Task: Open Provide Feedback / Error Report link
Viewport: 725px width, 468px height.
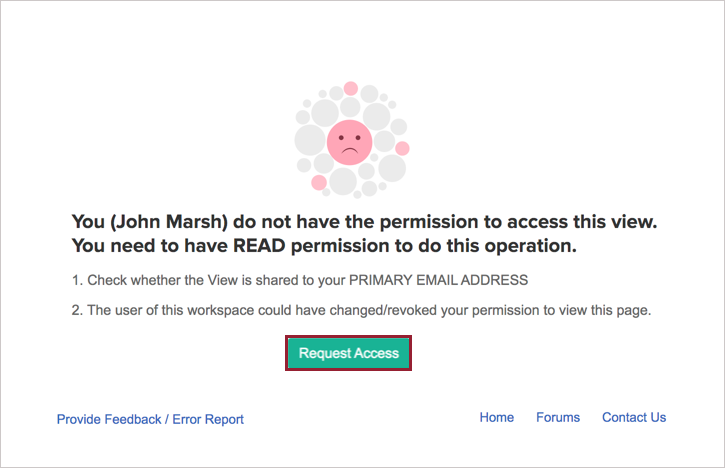Action: [x=150, y=419]
